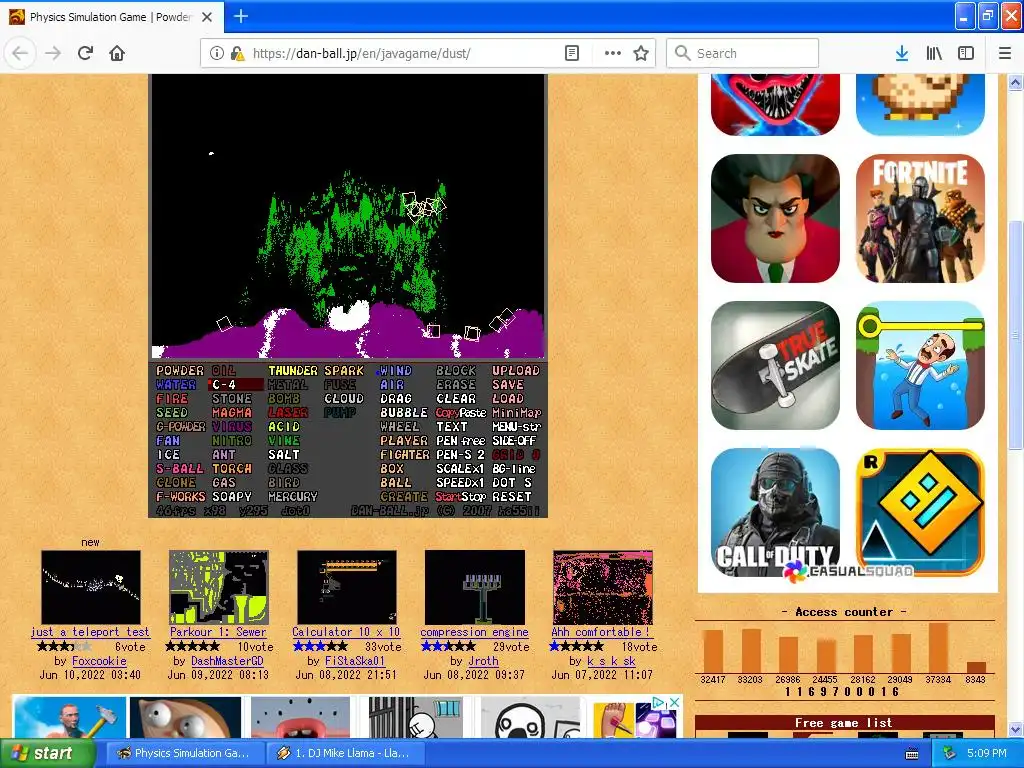Toggle BG-line background mode
The height and width of the screenshot is (768, 1024).
[x=514, y=469]
